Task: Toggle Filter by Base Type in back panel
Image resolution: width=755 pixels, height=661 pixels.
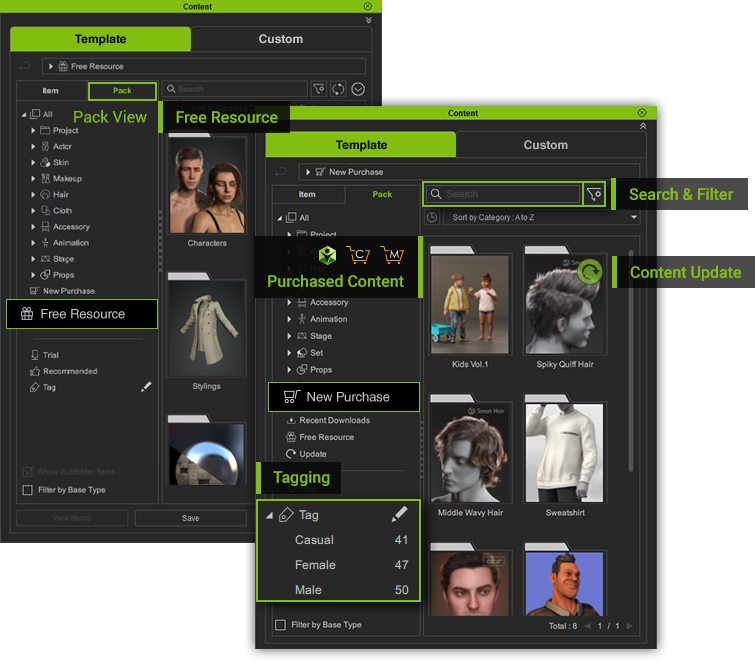Action: pyautogui.click(x=28, y=490)
